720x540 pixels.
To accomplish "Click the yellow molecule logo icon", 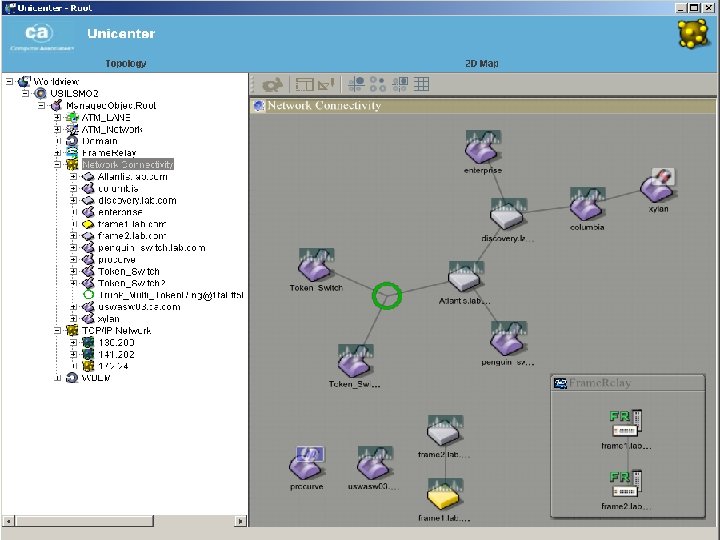I will [x=693, y=33].
